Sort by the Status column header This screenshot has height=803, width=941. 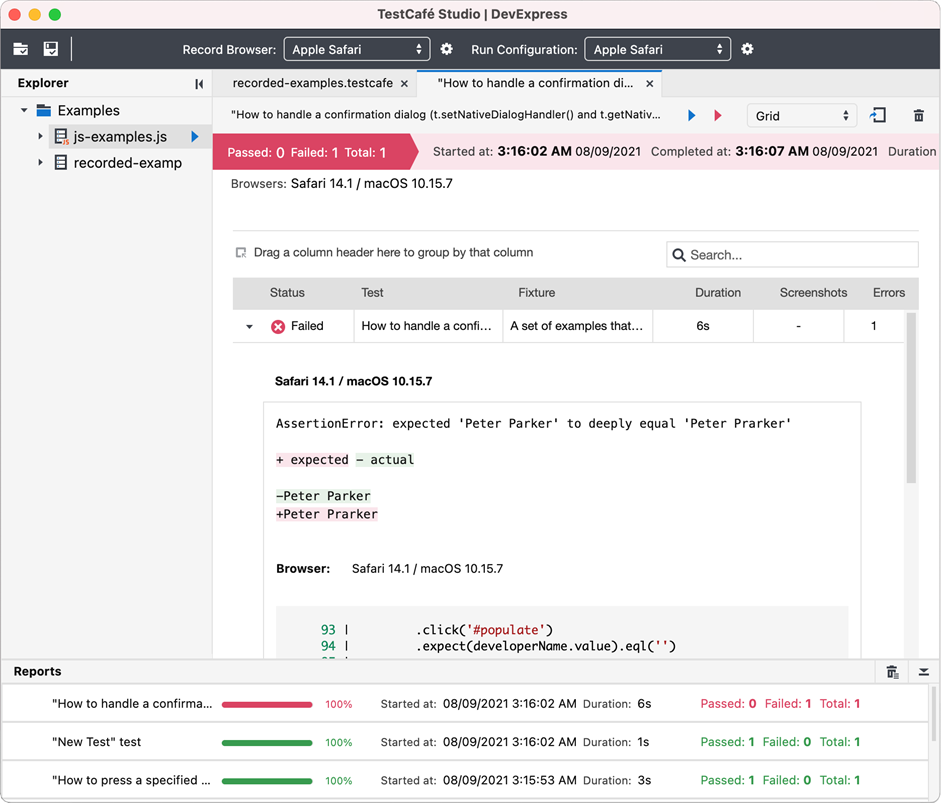click(287, 292)
